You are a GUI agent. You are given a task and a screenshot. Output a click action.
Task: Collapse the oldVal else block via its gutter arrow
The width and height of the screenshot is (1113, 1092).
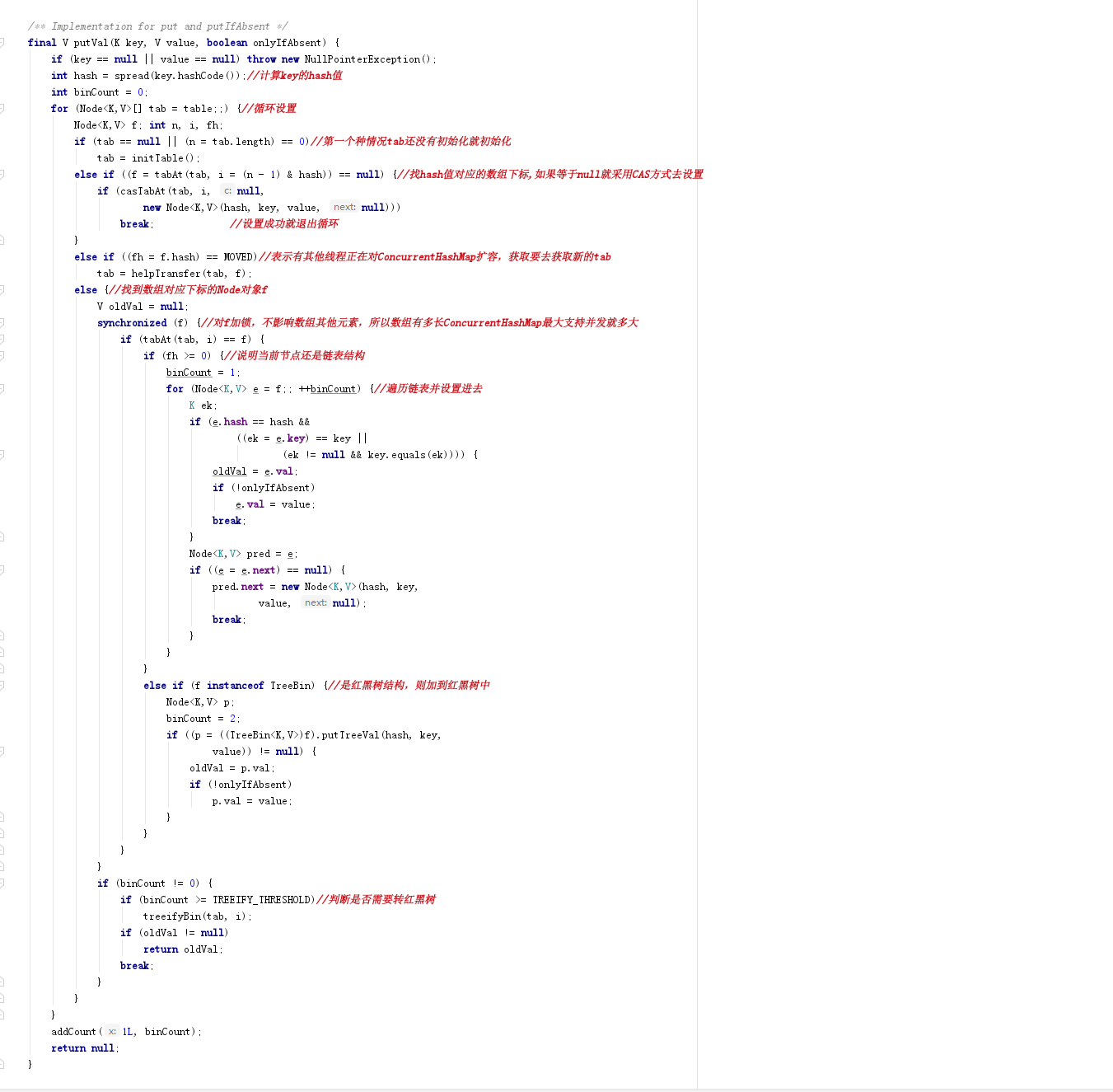coord(2,289)
